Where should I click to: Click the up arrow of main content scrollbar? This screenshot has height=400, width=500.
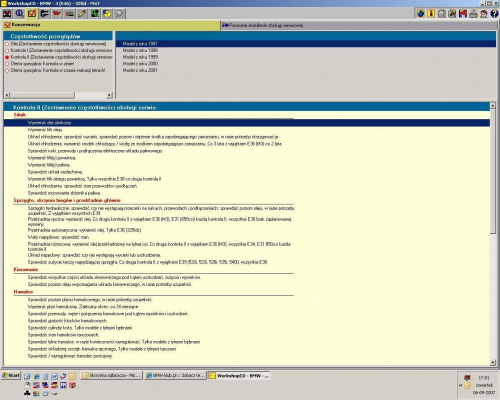coord(493,106)
